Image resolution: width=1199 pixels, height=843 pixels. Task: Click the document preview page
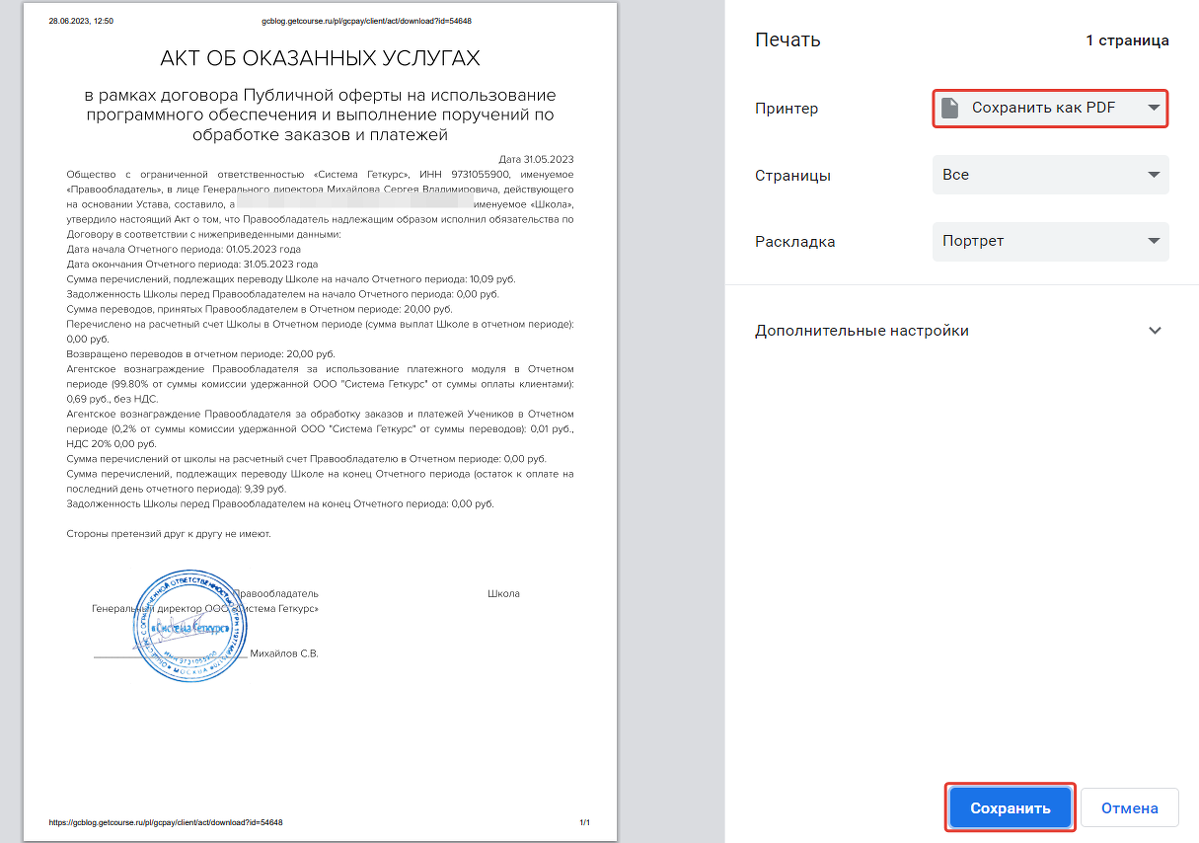point(320,422)
